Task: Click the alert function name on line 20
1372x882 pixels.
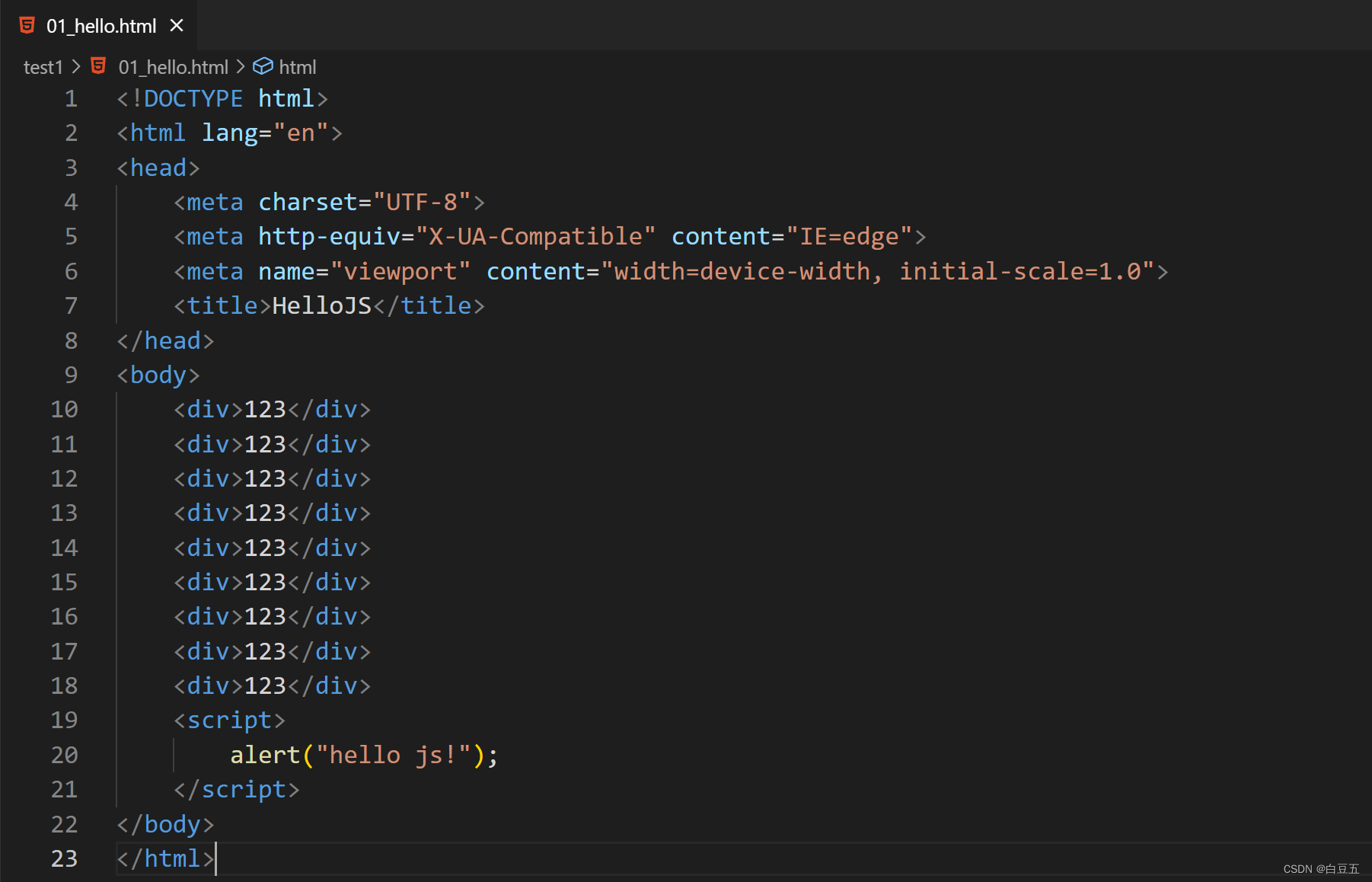Action: 265,755
